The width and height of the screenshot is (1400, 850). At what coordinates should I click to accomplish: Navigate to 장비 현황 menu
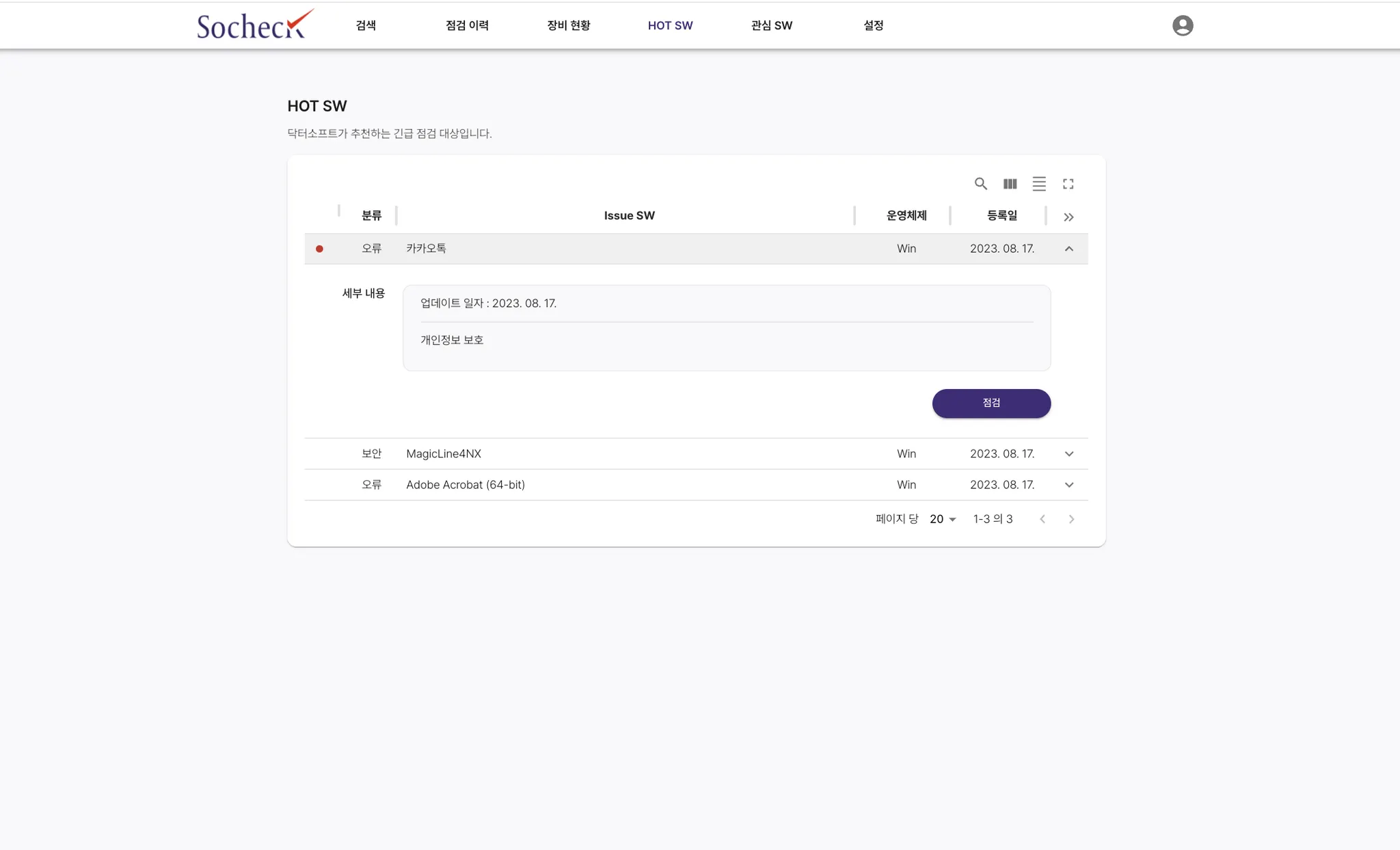click(568, 25)
